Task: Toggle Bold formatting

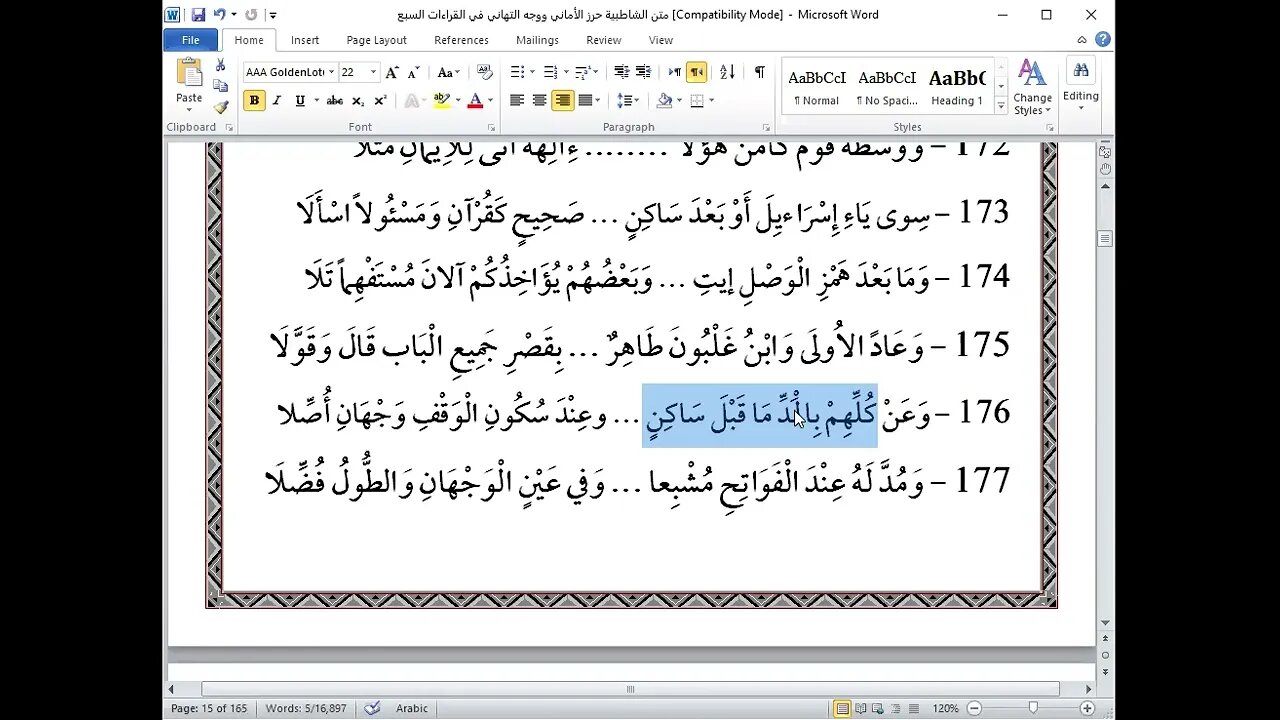Action: (x=254, y=100)
